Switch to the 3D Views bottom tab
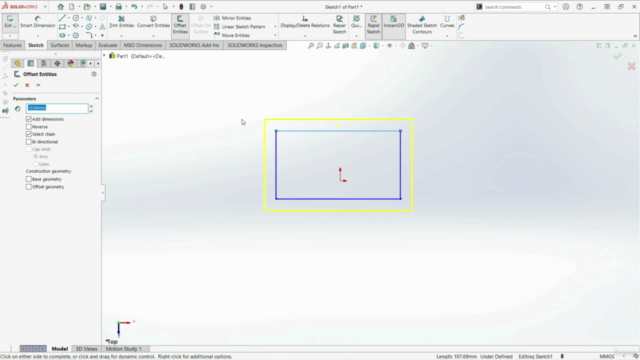 click(87, 349)
